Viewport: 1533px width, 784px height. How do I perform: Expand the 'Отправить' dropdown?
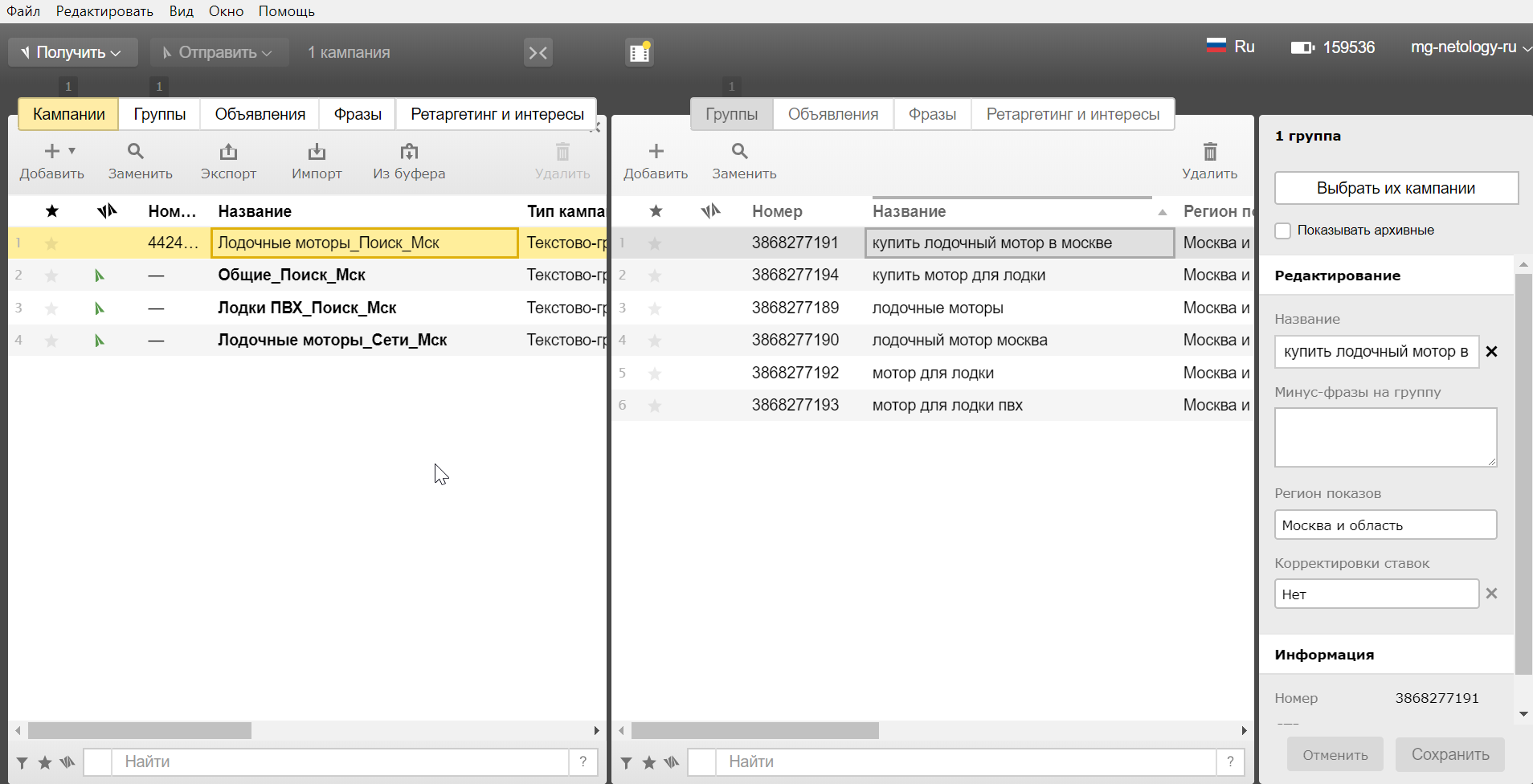point(219,53)
